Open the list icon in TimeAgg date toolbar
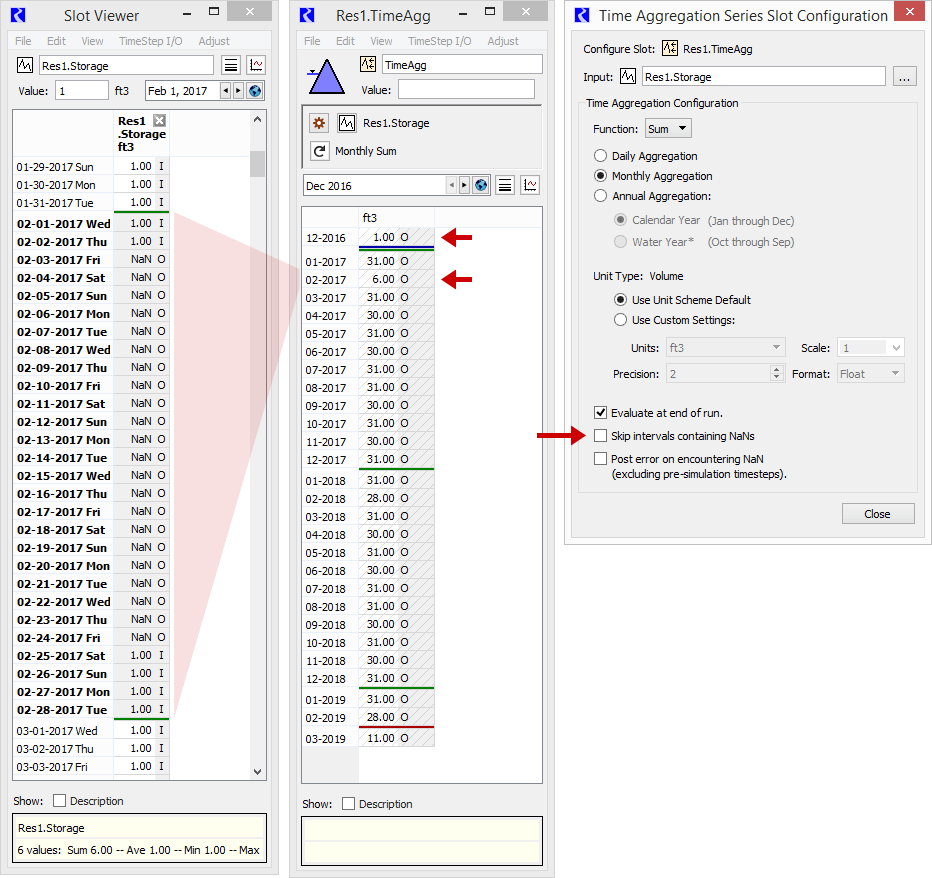 [505, 185]
